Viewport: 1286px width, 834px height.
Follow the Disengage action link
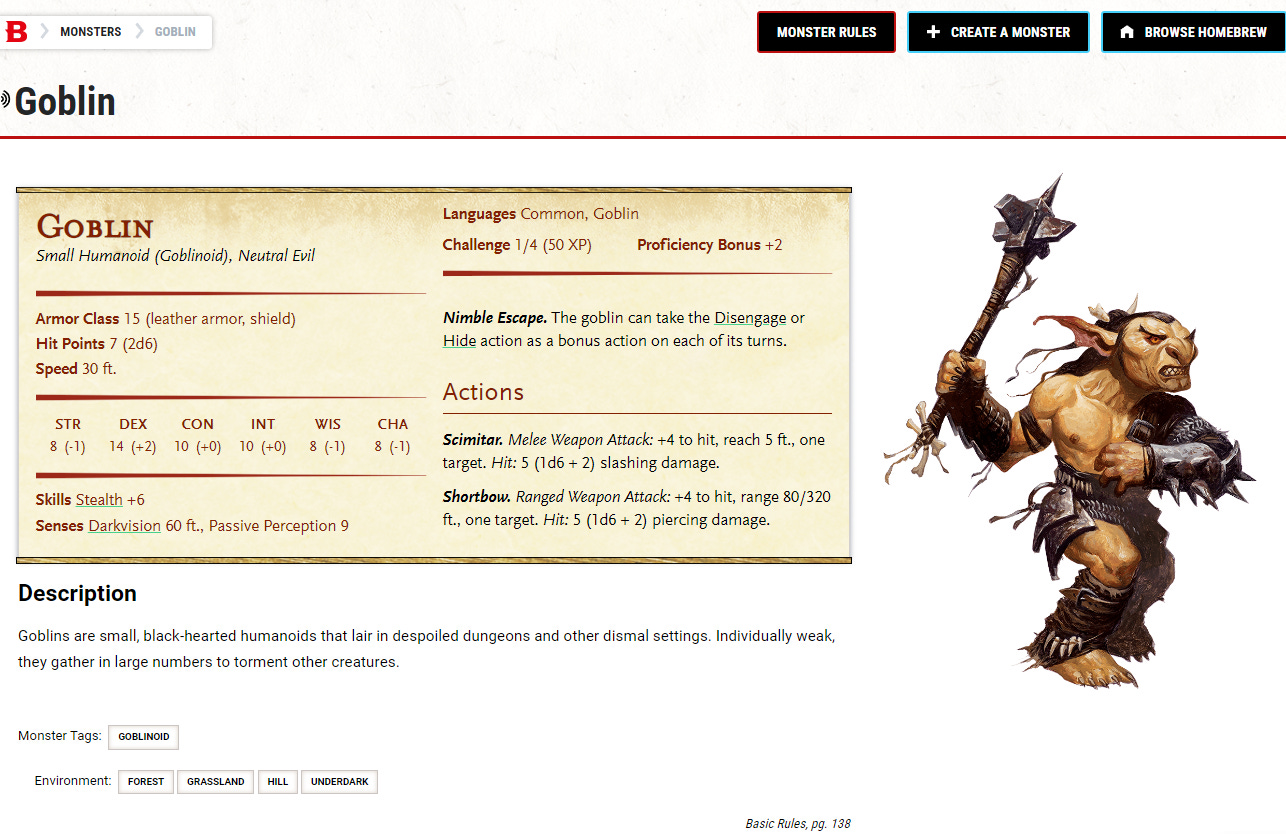point(750,317)
